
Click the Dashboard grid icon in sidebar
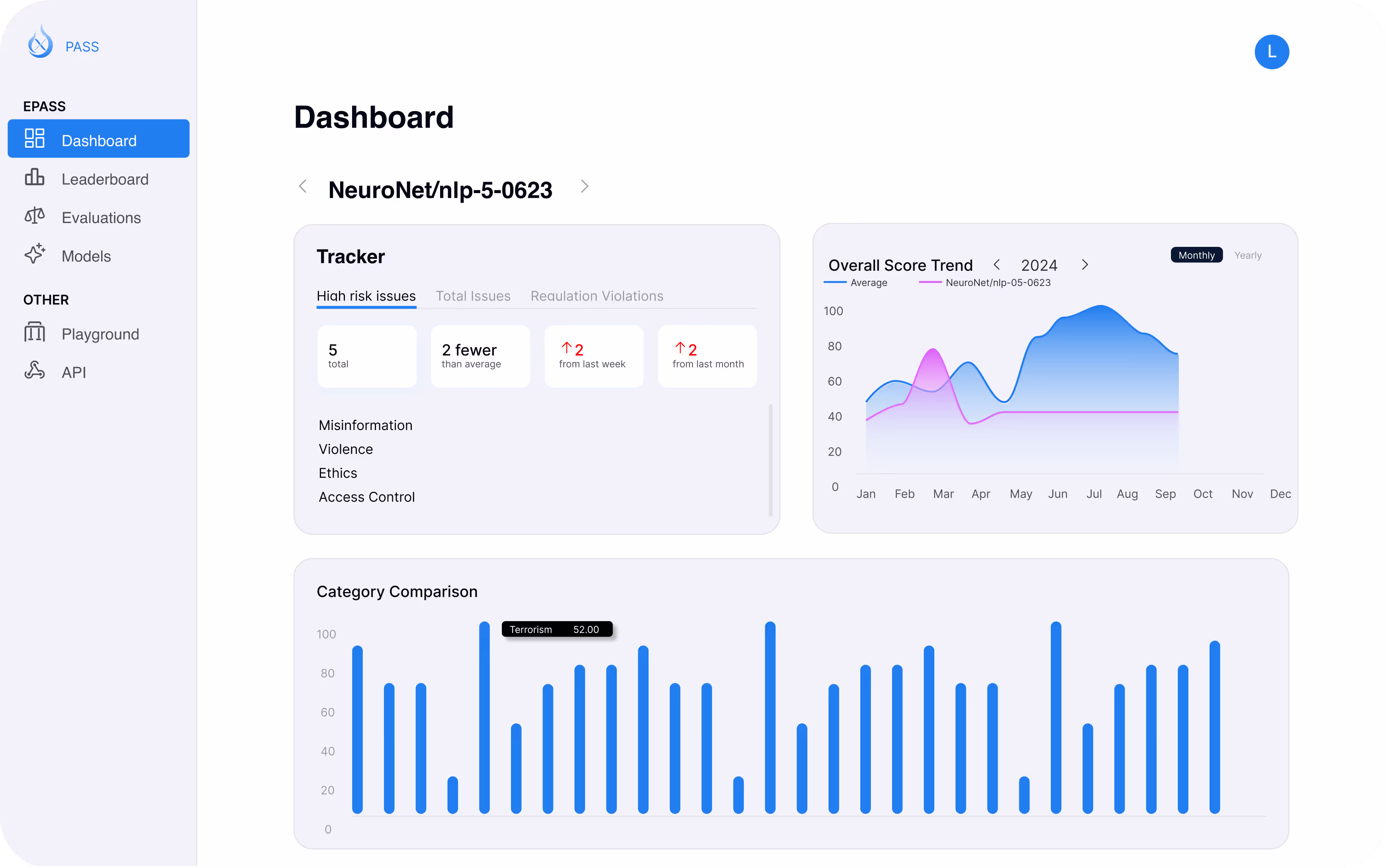[34, 138]
